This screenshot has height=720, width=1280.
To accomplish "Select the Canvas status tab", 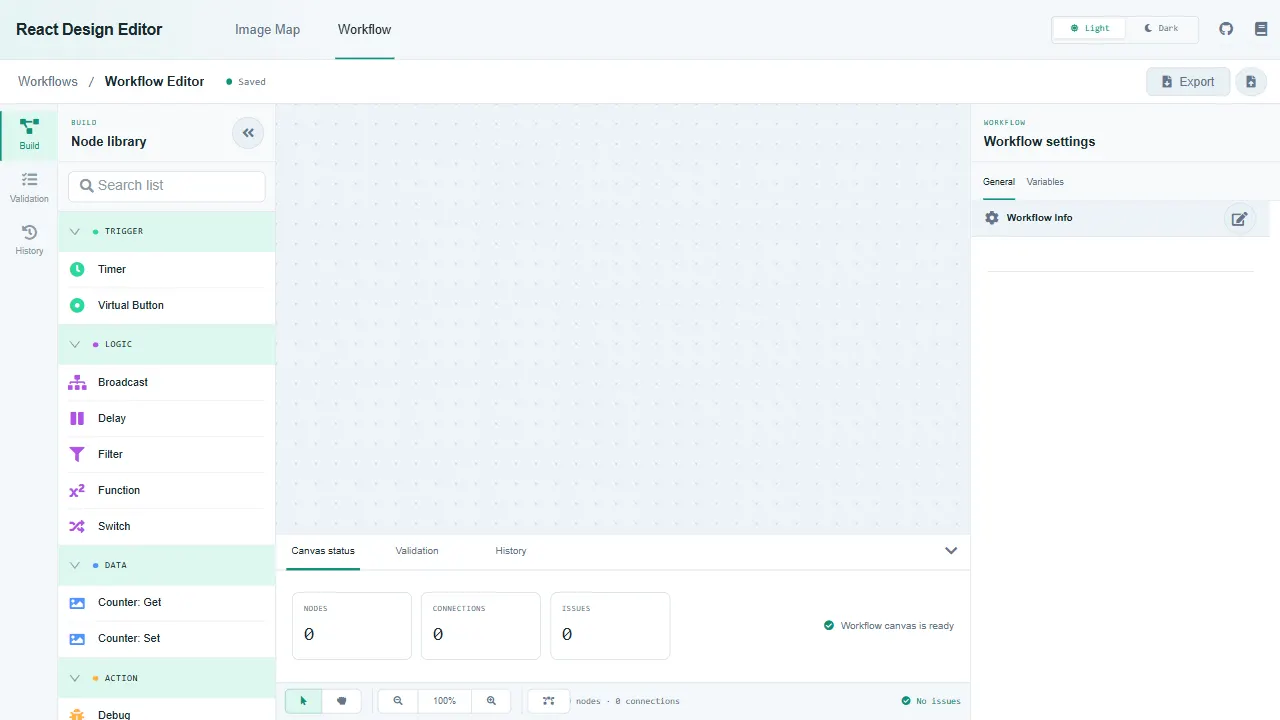I will [323, 551].
